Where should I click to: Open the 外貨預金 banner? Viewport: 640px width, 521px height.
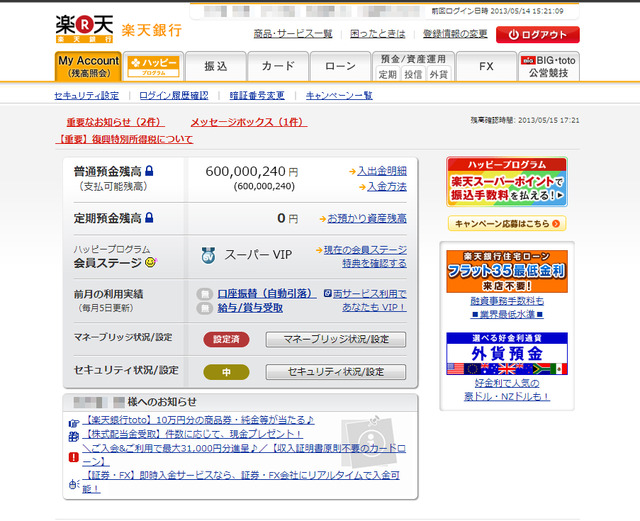pos(507,354)
